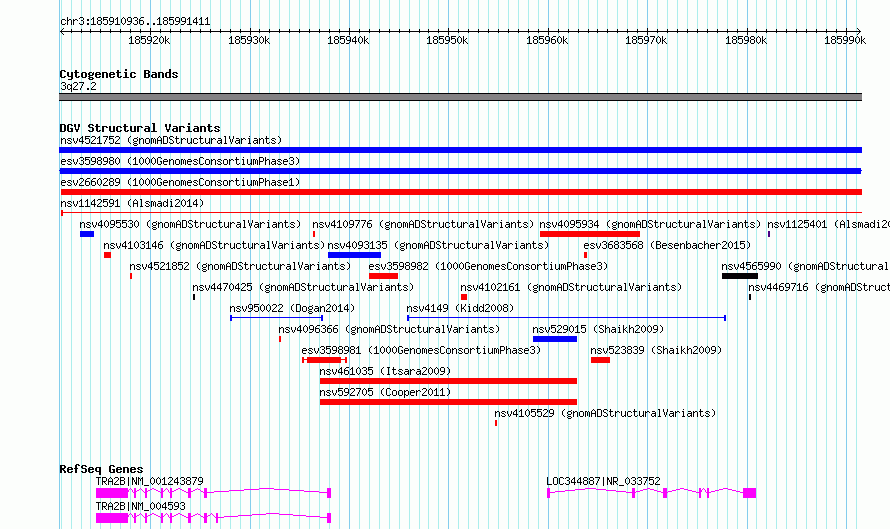Select the nsv950022 (Dogan2014) variant label
This screenshot has height=529, width=890.
click(x=292, y=308)
